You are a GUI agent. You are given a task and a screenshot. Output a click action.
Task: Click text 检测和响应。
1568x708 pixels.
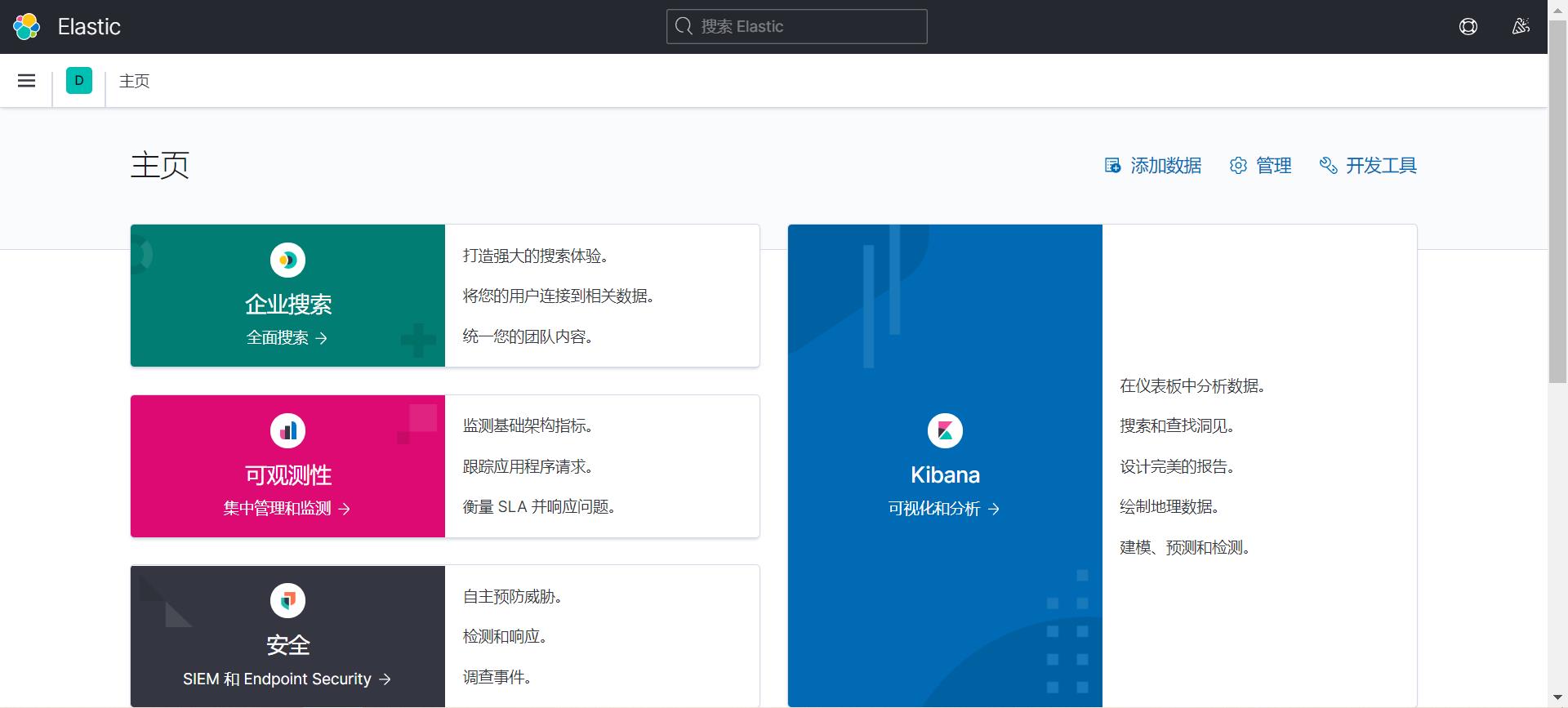(x=505, y=637)
